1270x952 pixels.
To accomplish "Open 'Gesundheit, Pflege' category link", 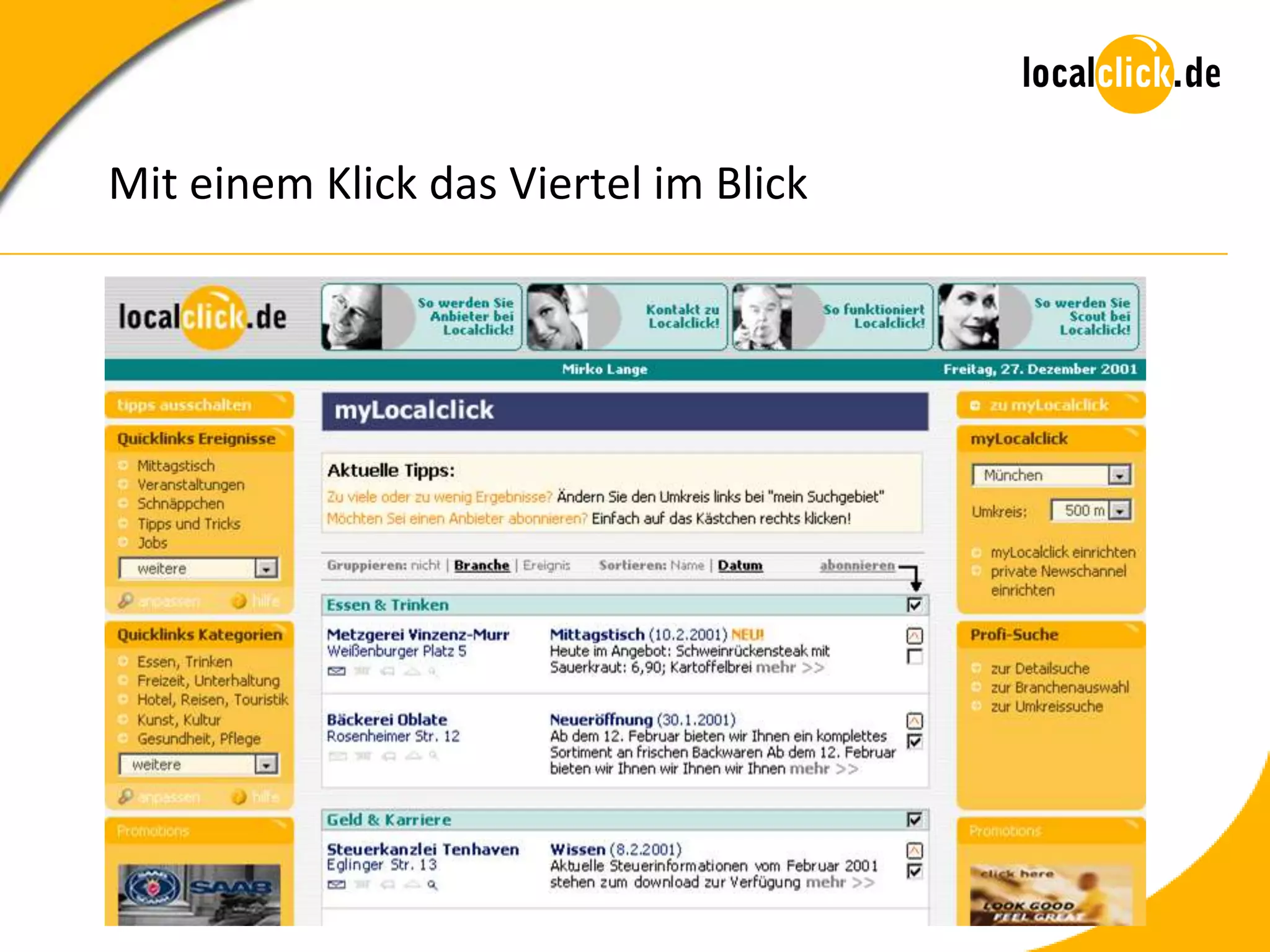I will click(198, 739).
